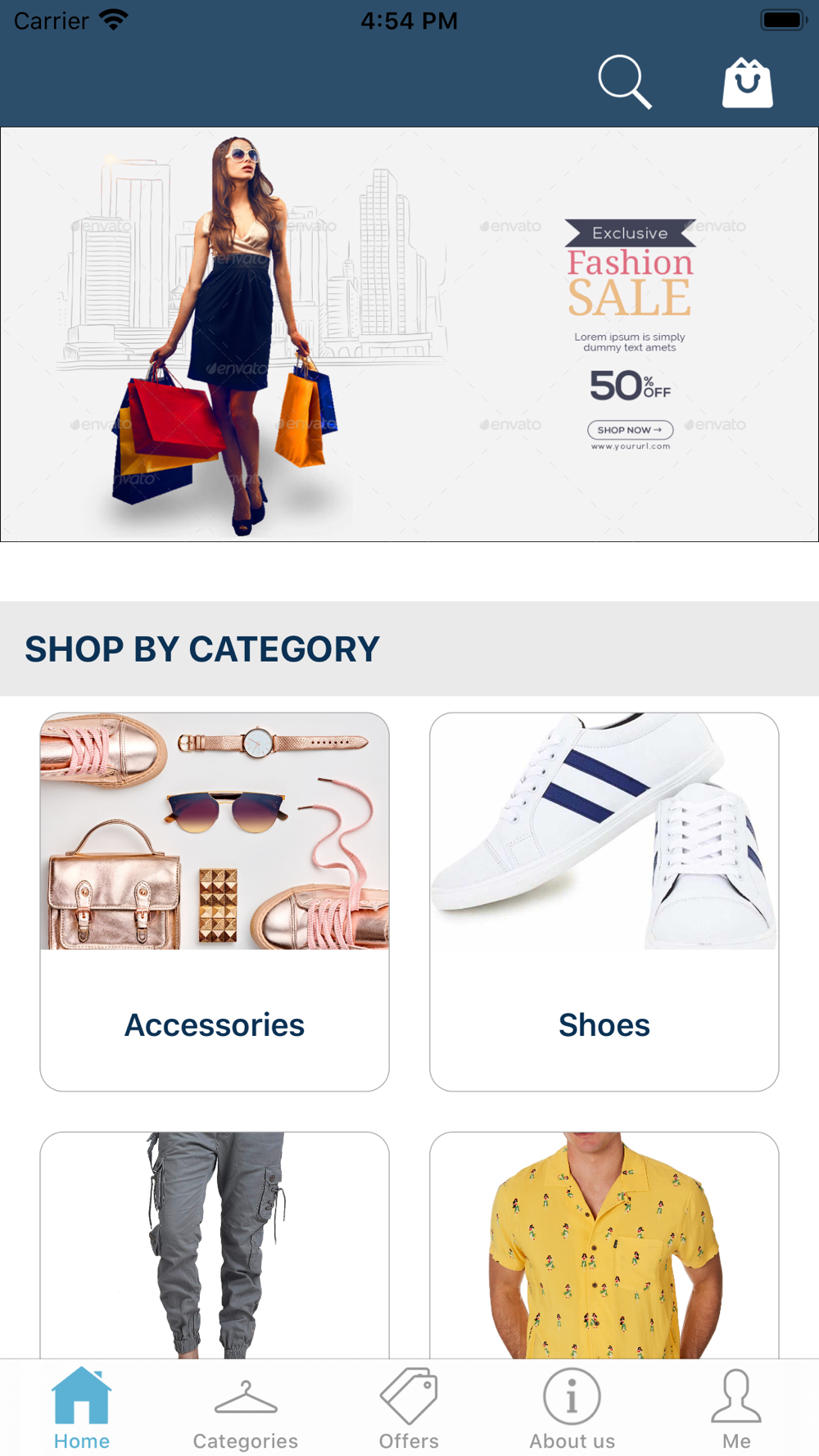819x1456 pixels.
Task: Tap the Me profile icon
Action: (736, 1395)
